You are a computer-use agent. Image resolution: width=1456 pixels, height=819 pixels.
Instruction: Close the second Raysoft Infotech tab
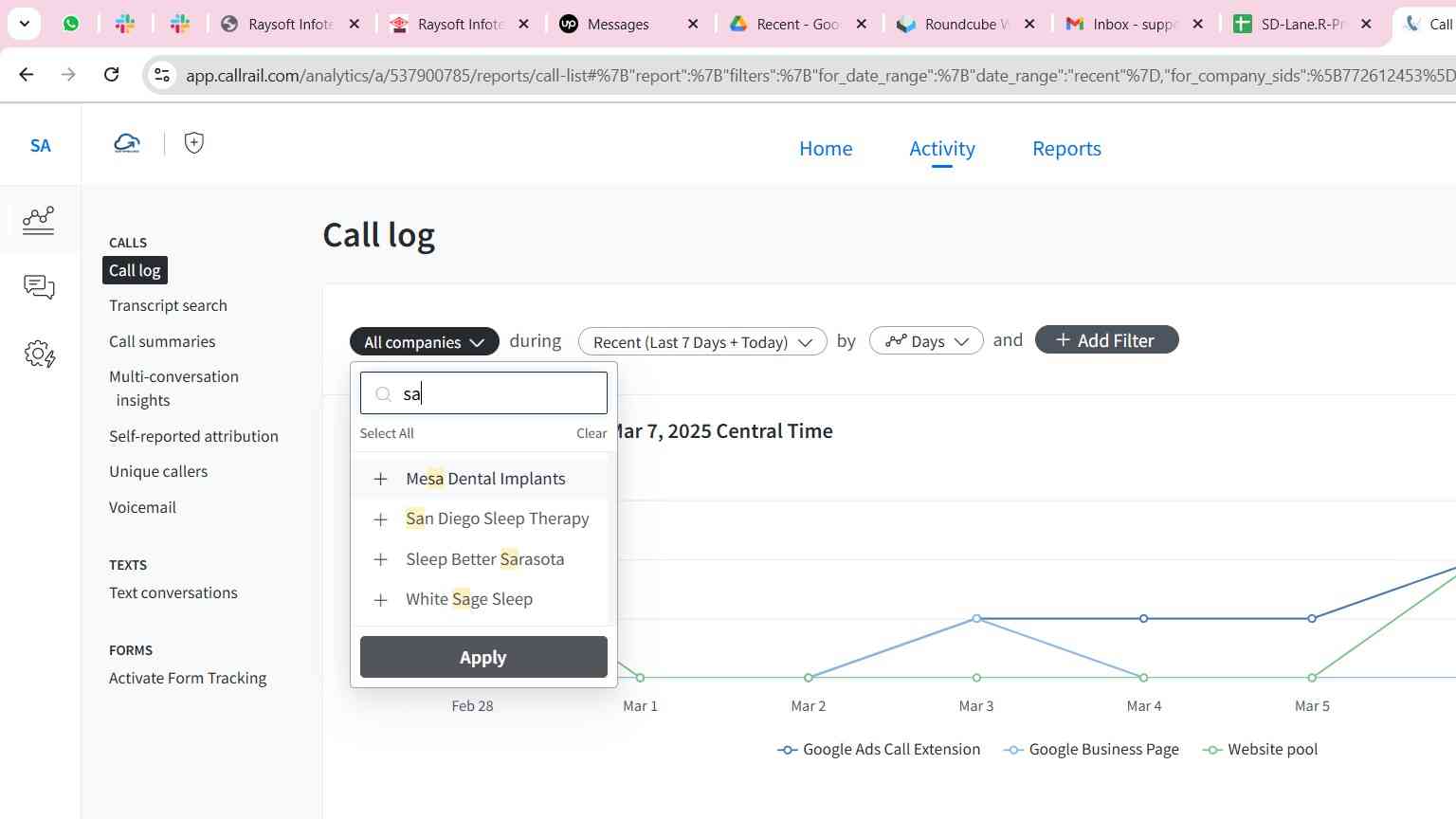(523, 24)
